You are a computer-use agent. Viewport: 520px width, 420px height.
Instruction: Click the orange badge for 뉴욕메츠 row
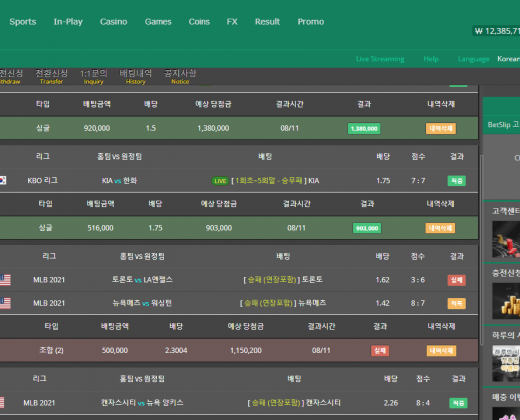pos(456,304)
